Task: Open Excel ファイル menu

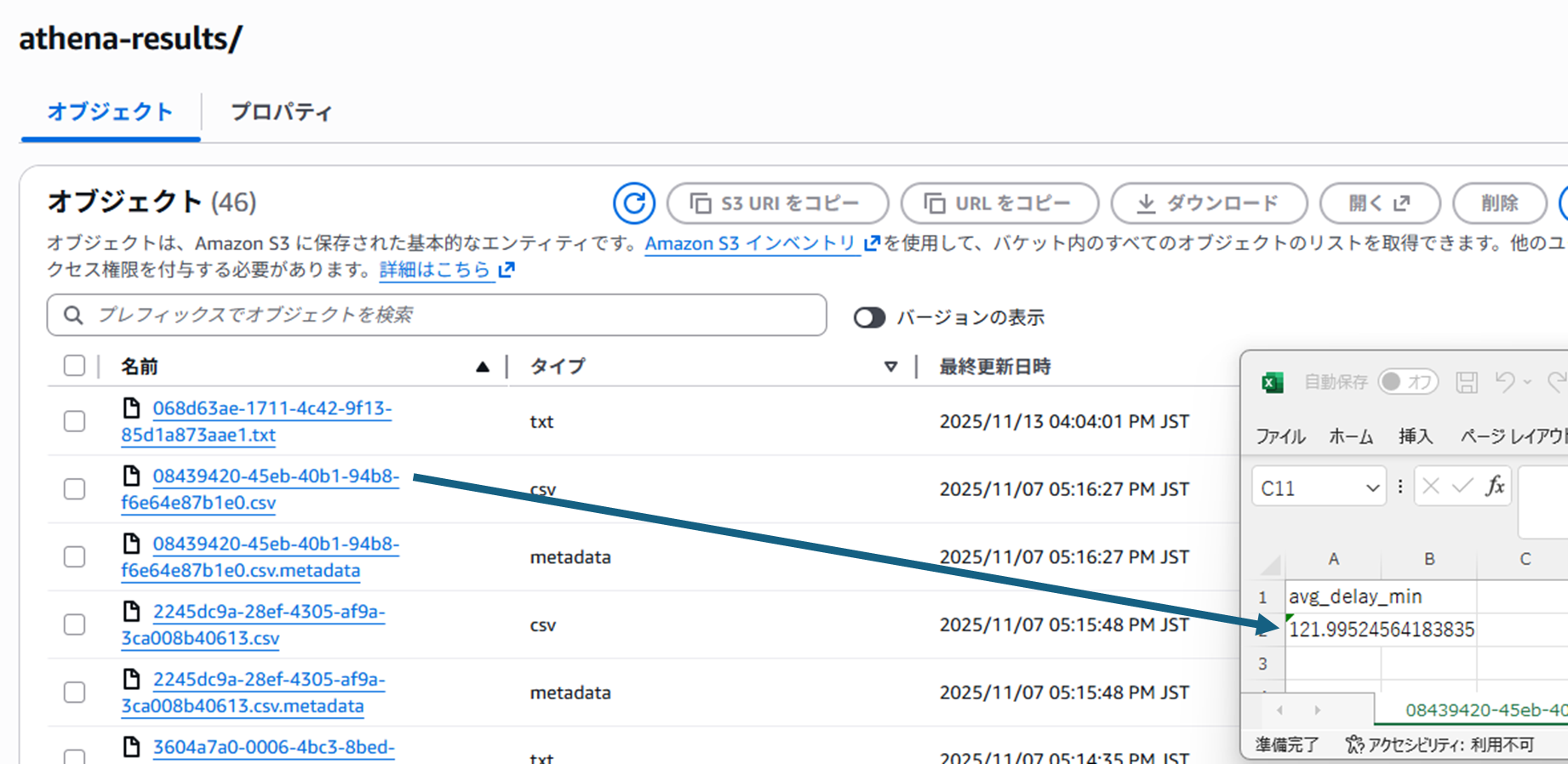Action: coord(1280,436)
